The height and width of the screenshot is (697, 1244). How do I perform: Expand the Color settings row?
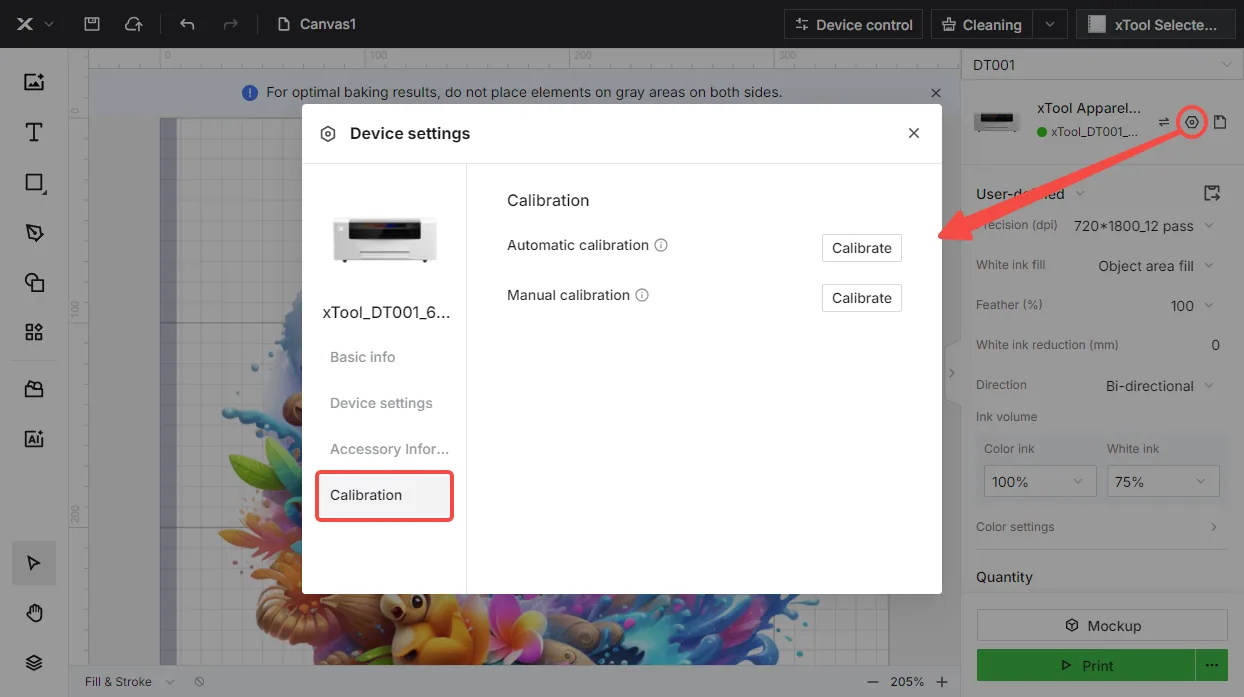(x=1097, y=527)
